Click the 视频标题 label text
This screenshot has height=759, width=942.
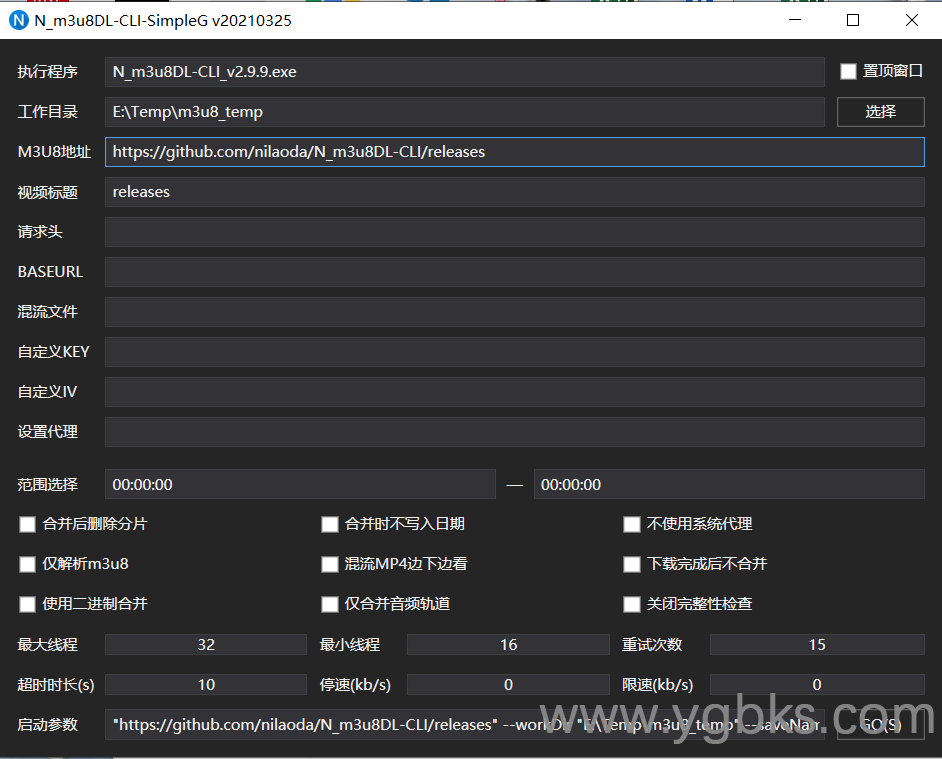tap(47, 192)
